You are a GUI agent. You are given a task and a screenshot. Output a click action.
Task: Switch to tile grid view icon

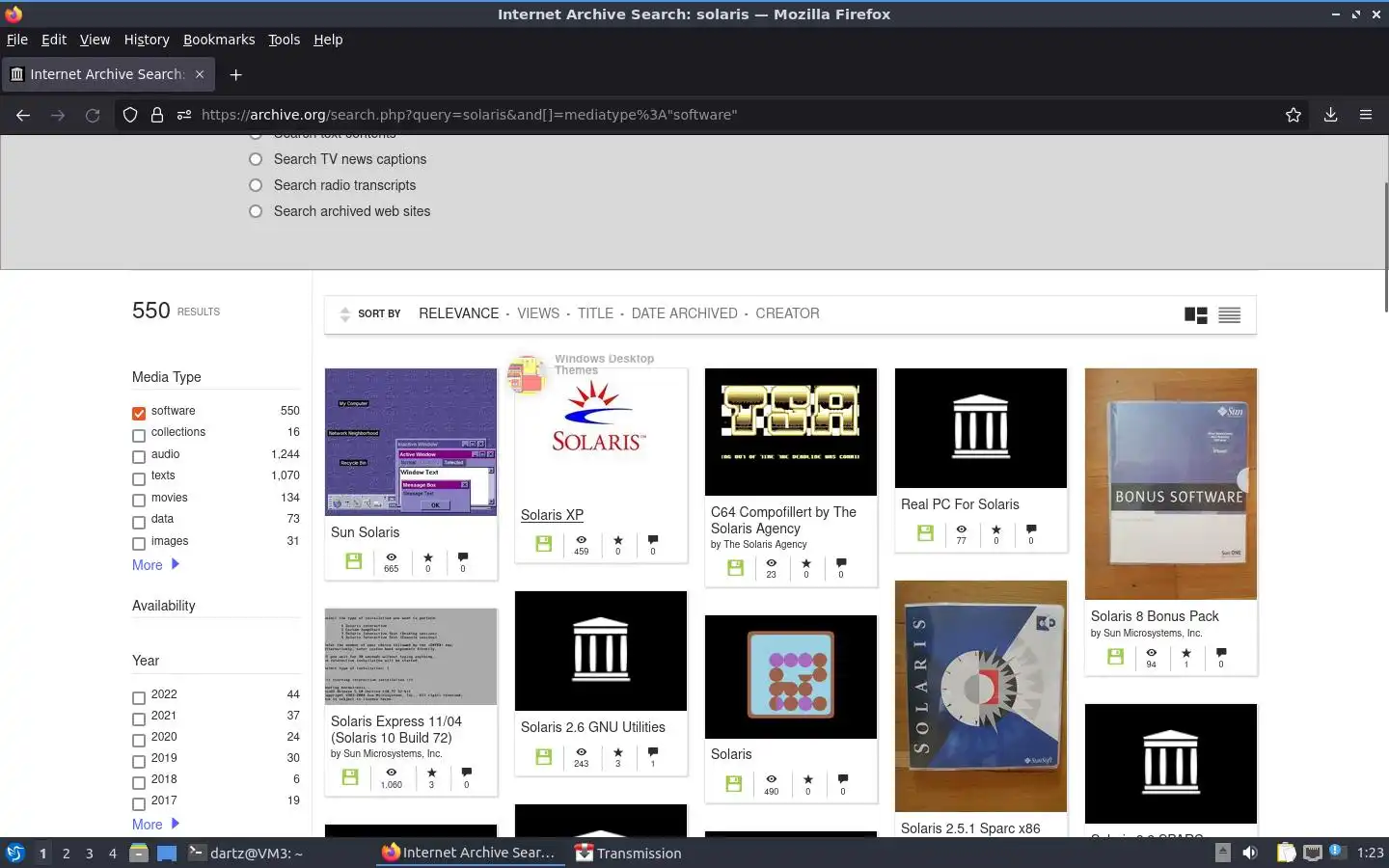(1196, 314)
